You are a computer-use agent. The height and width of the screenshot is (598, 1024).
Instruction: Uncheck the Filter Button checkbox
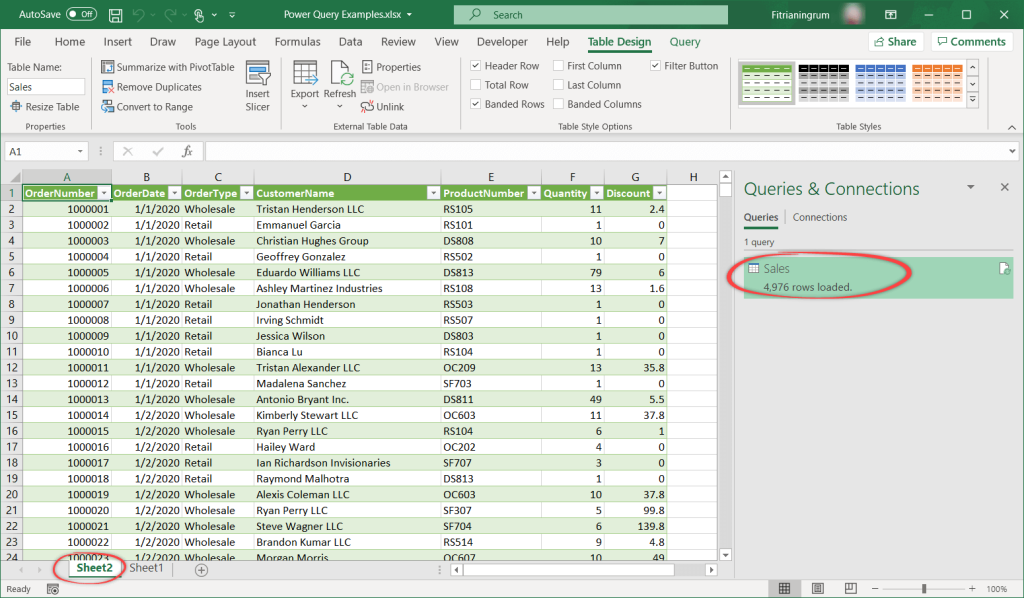point(655,66)
